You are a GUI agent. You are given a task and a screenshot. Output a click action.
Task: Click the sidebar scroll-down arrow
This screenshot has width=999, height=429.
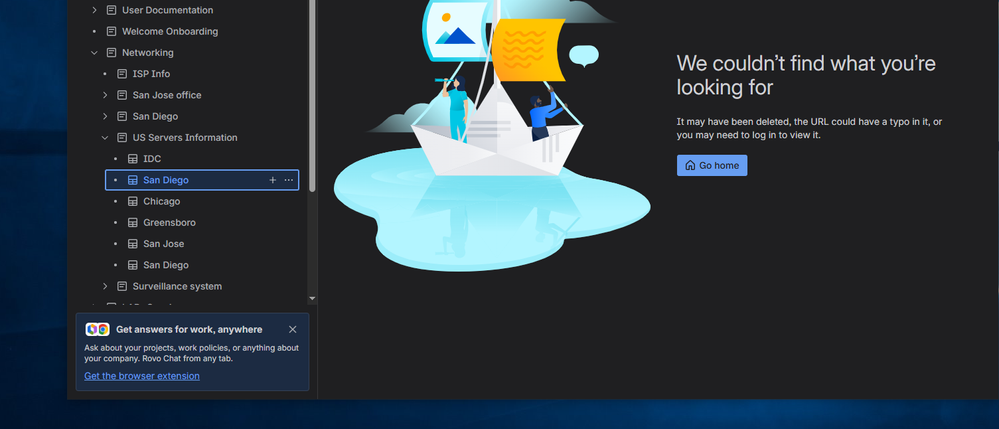pos(312,298)
